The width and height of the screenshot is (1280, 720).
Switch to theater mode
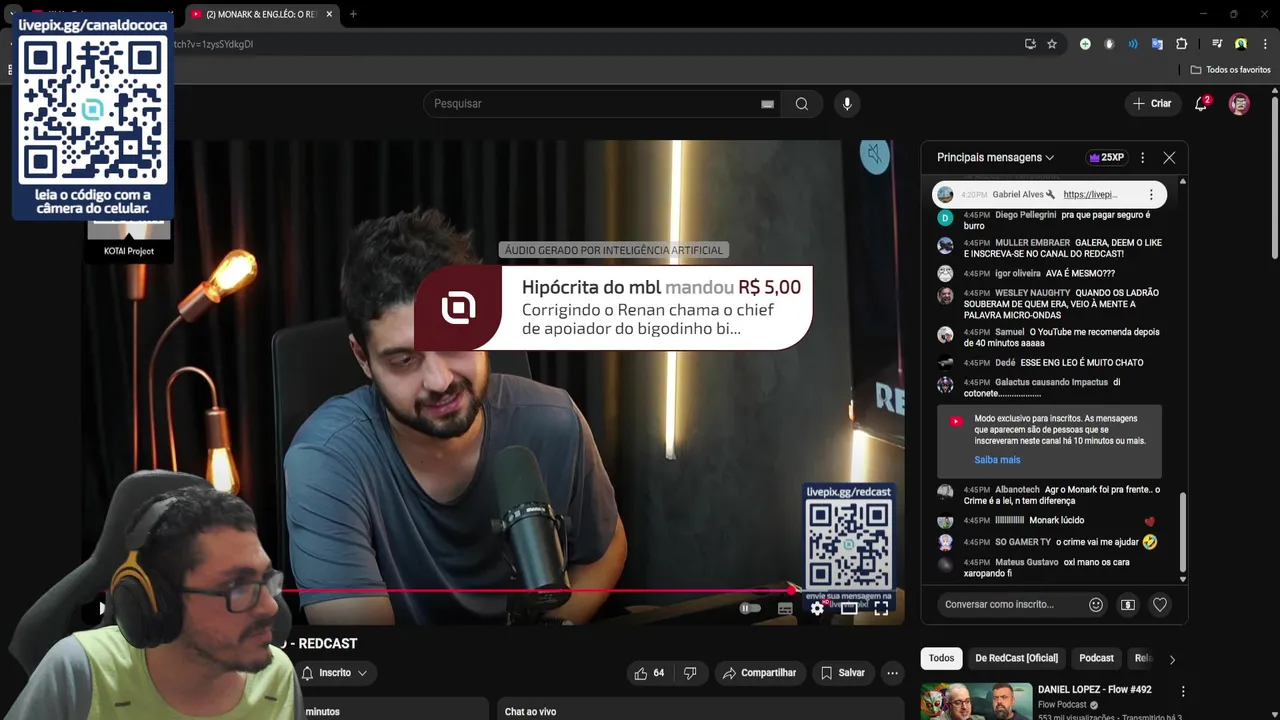coord(849,608)
